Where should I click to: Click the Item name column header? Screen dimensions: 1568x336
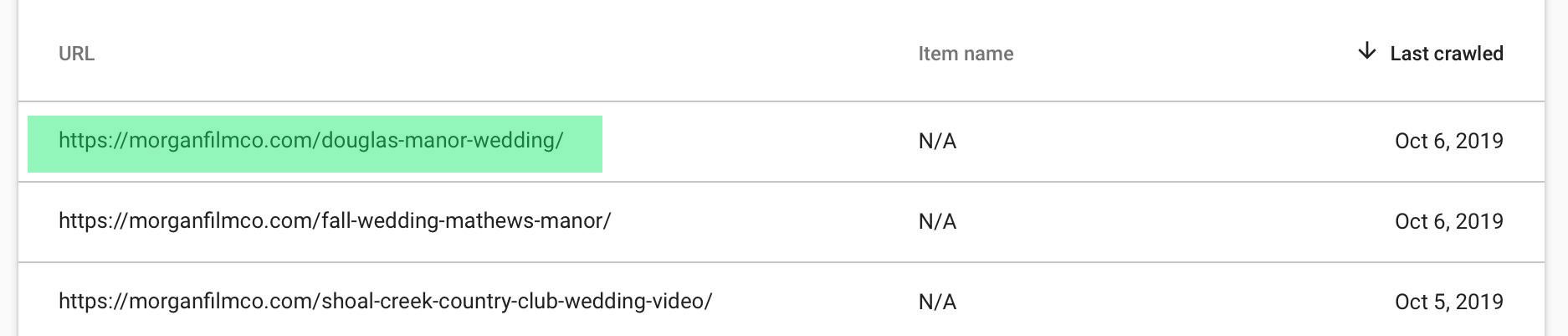966,54
